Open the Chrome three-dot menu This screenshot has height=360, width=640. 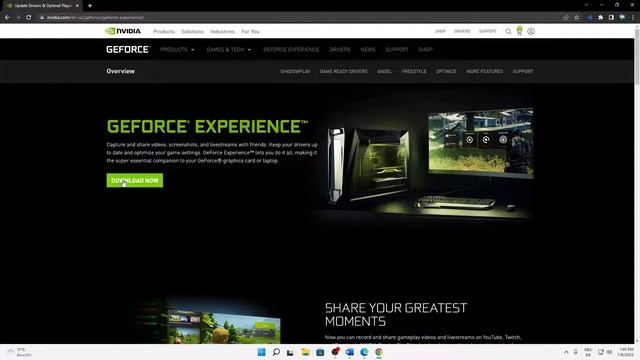point(633,18)
